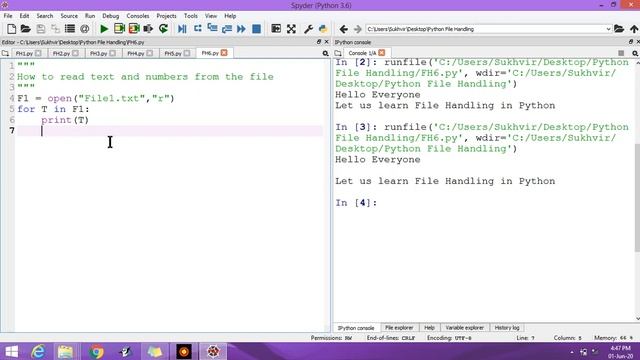Viewport: 640px width, 360px height.
Task: Open Google Chrome from the taskbar
Action: click(x=96, y=351)
